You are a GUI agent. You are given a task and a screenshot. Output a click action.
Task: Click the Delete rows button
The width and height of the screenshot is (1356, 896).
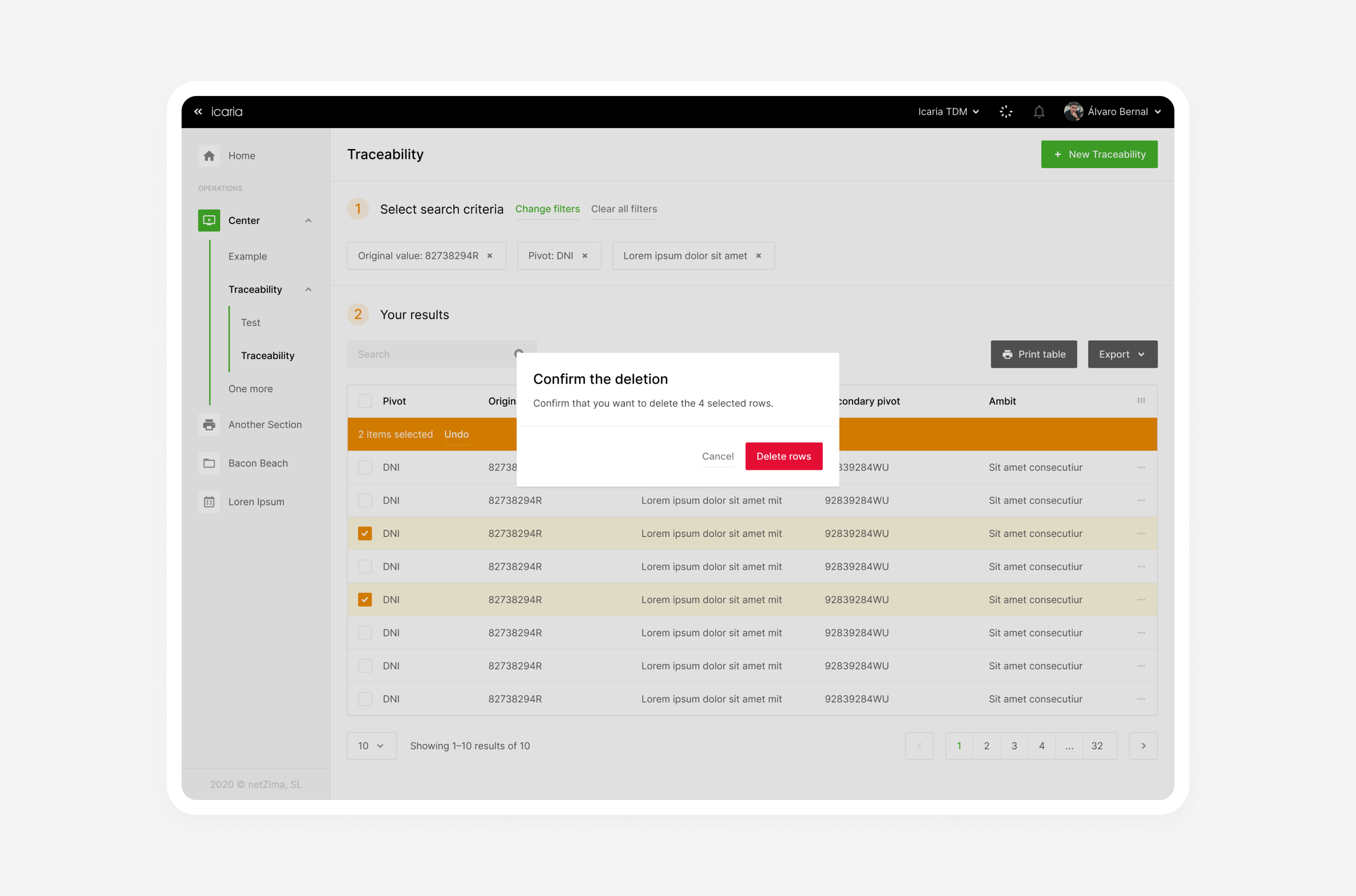pyautogui.click(x=783, y=456)
